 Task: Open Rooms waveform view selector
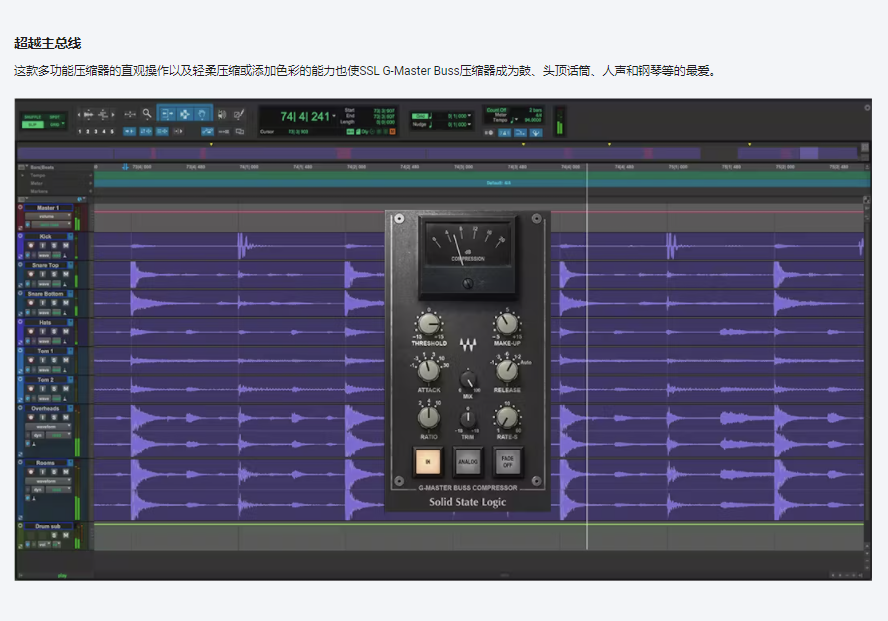click(x=48, y=481)
